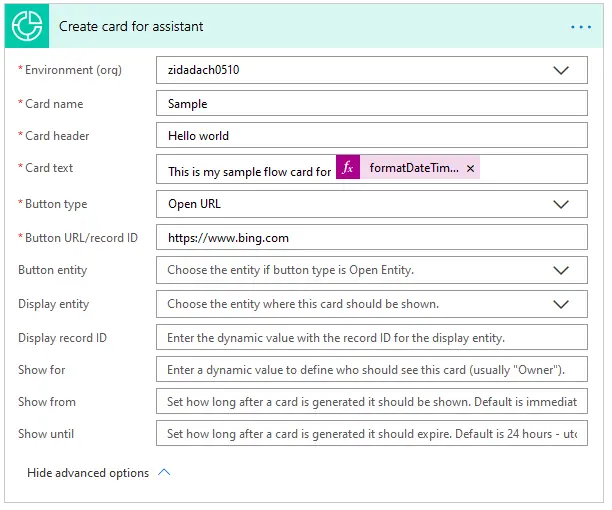Click the Button URL/record ID field

pyautogui.click(x=372, y=238)
